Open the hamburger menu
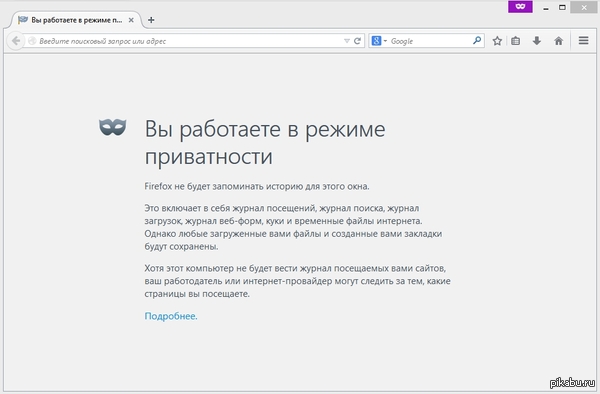Screen dimensions: 600x394 (584, 40)
